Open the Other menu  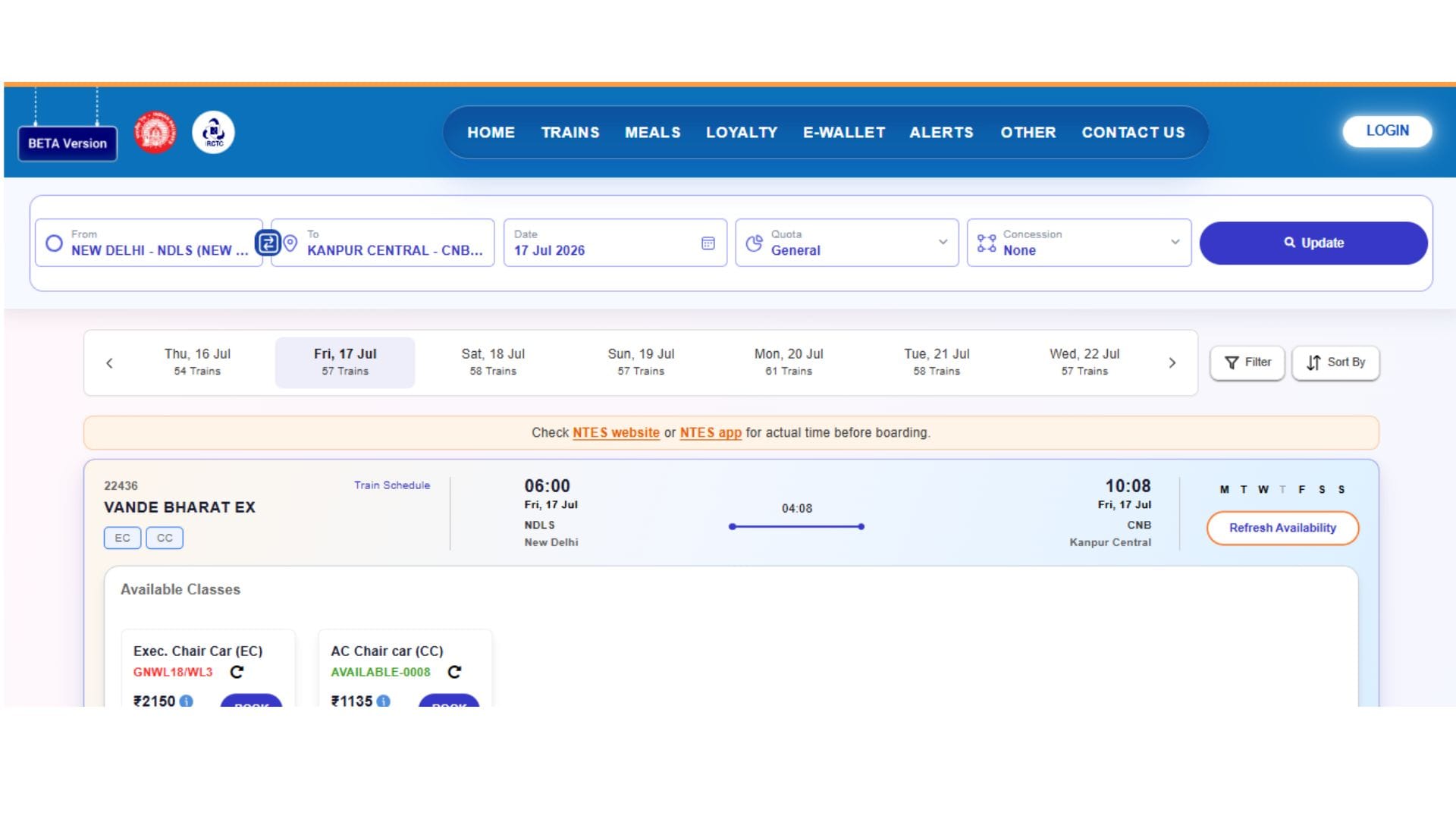pos(1028,132)
